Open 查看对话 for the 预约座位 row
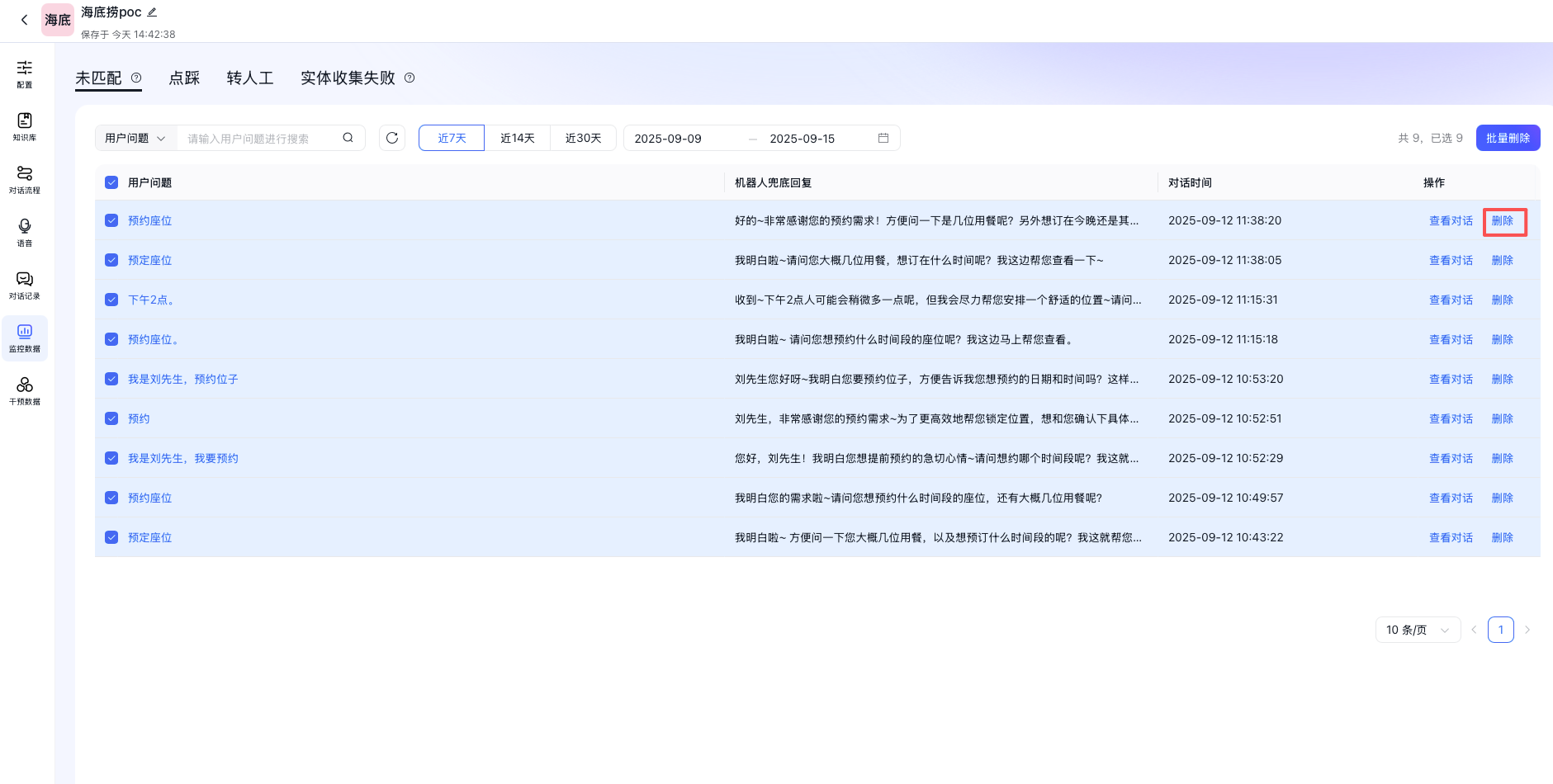This screenshot has width=1553, height=784. (1451, 220)
